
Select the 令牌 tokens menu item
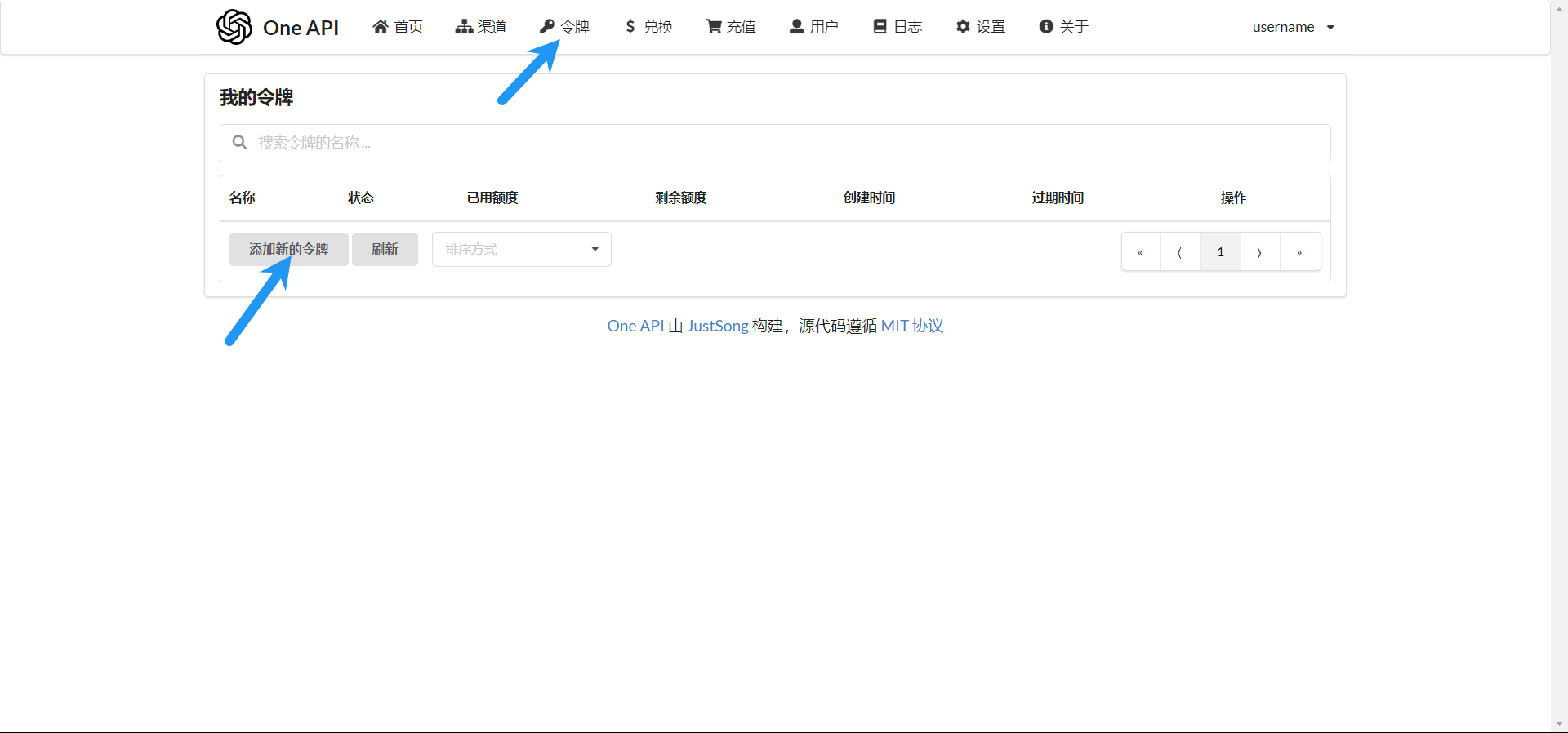(x=564, y=27)
